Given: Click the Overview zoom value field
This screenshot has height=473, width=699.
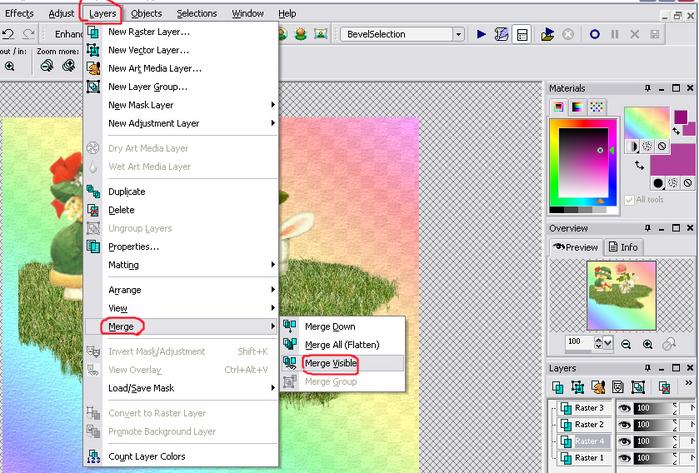Looking at the screenshot, I should (580, 343).
